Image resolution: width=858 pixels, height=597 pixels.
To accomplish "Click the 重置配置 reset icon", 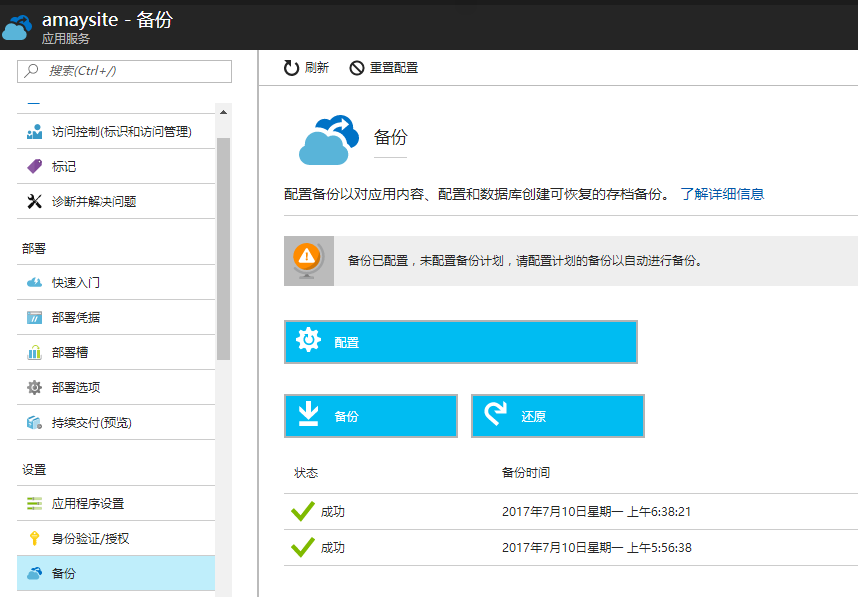I will point(357,68).
